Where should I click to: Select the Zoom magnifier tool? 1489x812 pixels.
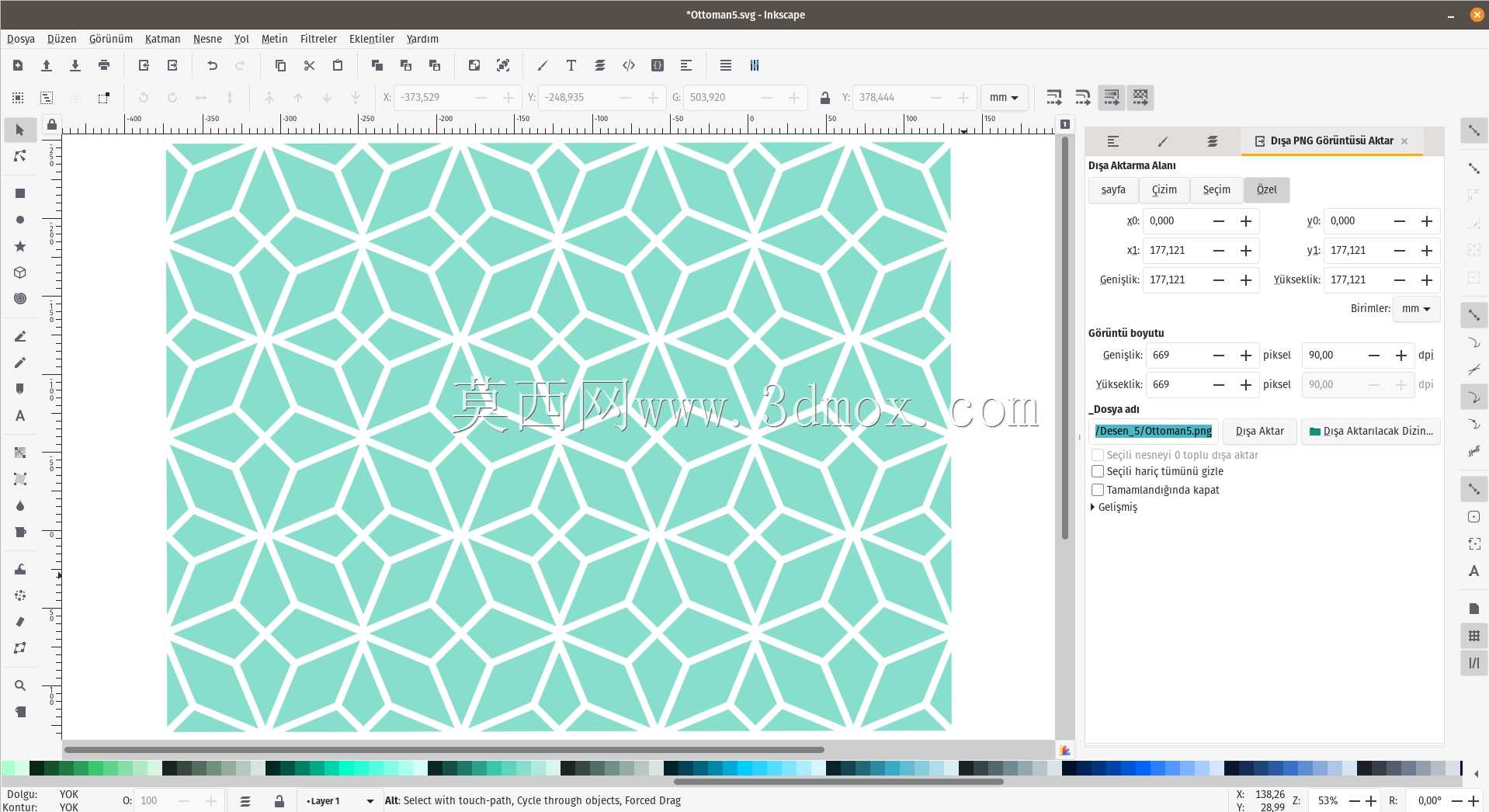tap(20, 685)
